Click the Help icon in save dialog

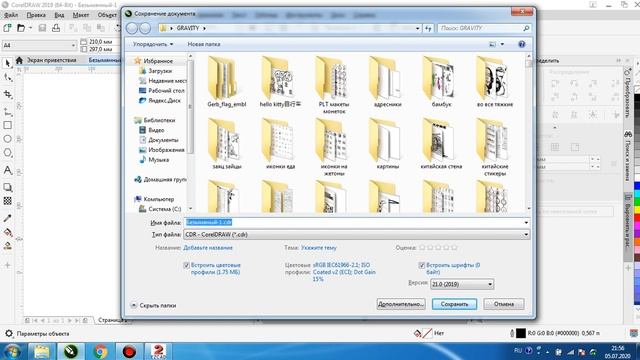point(522,44)
